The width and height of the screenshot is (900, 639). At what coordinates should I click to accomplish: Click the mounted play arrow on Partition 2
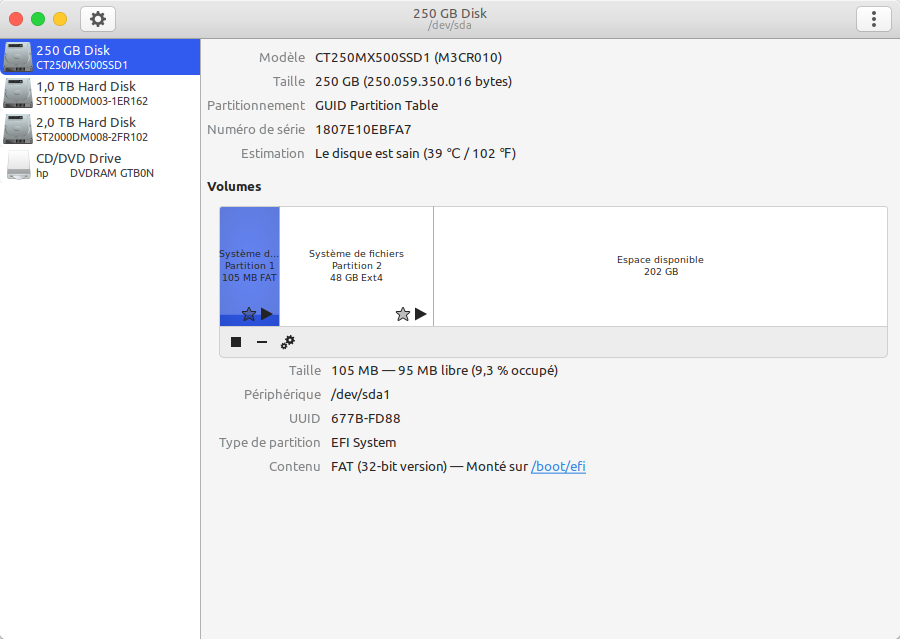421,314
